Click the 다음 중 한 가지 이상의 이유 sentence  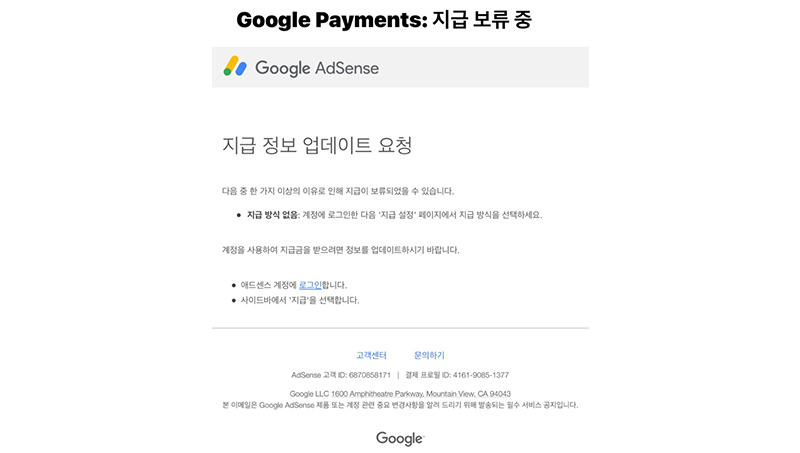click(338, 191)
